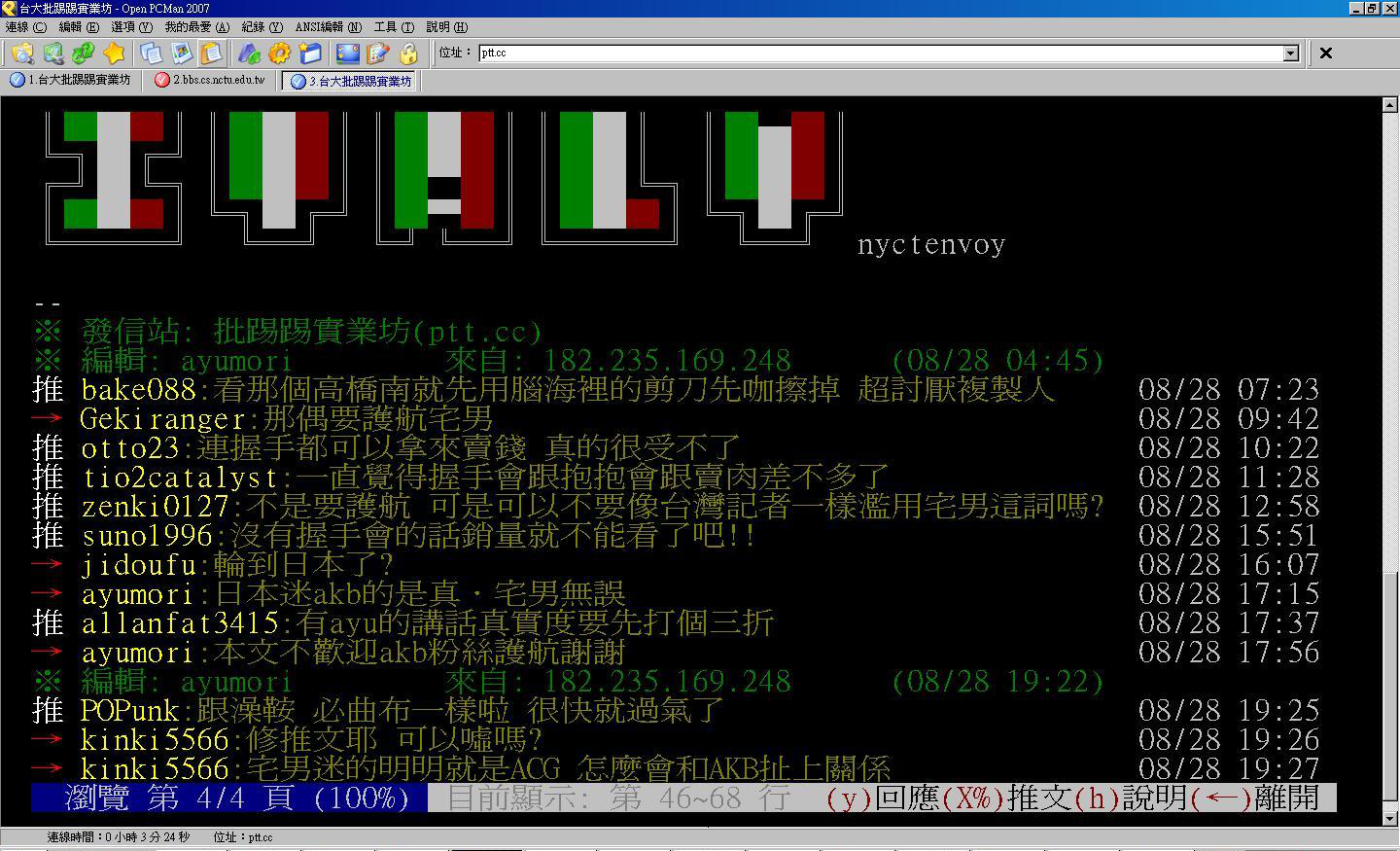Click the 瀏覽 第 4/4 頁 (100%) indicator
1400x851 pixels.
coord(229,798)
